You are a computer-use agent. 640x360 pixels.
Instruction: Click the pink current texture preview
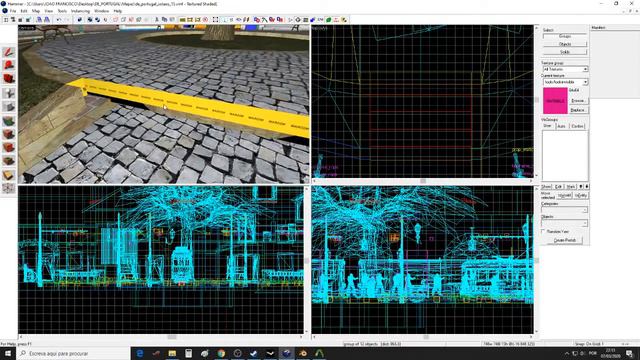point(555,100)
